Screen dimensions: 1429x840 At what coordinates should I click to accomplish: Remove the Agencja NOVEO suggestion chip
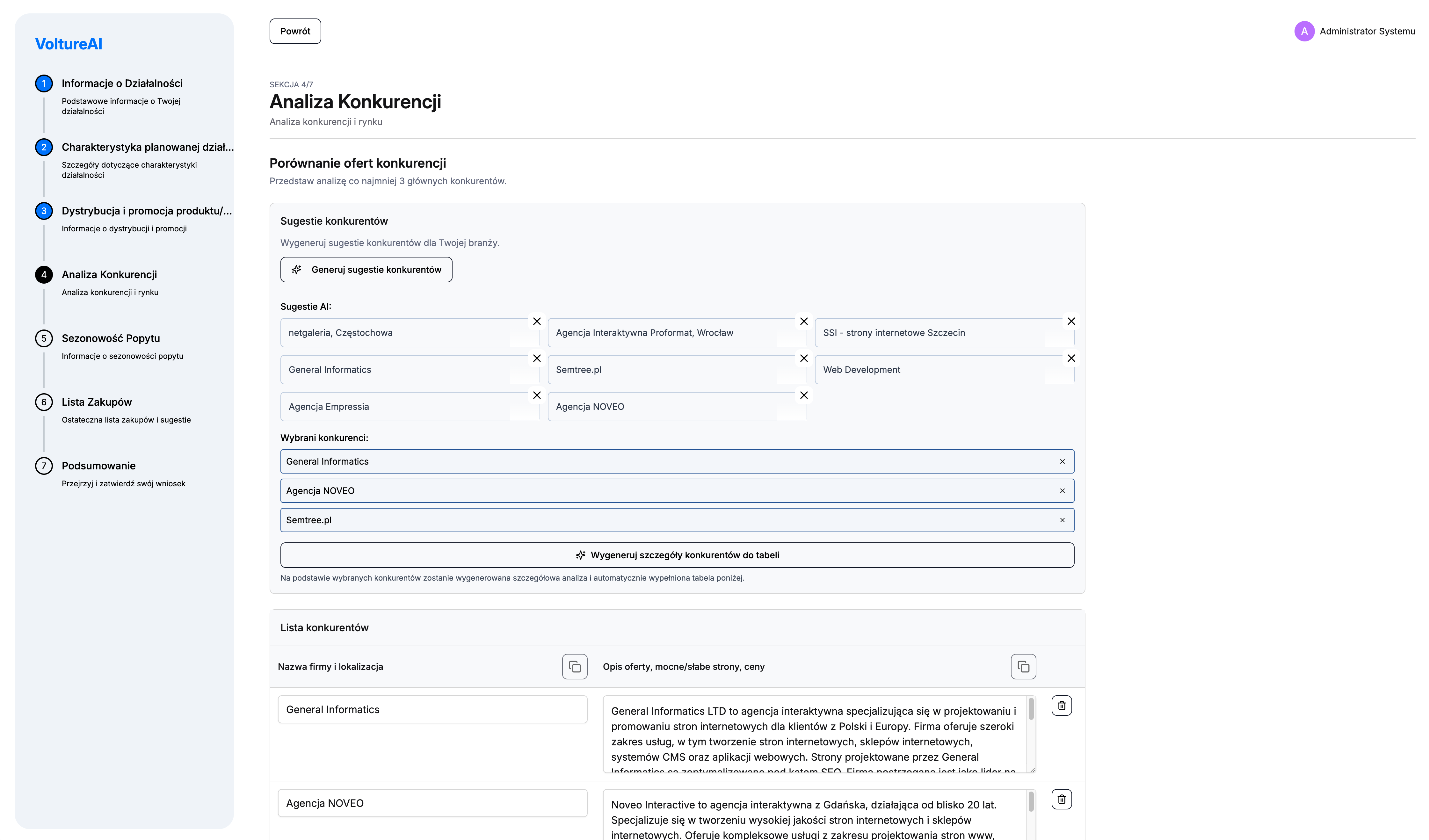803,395
